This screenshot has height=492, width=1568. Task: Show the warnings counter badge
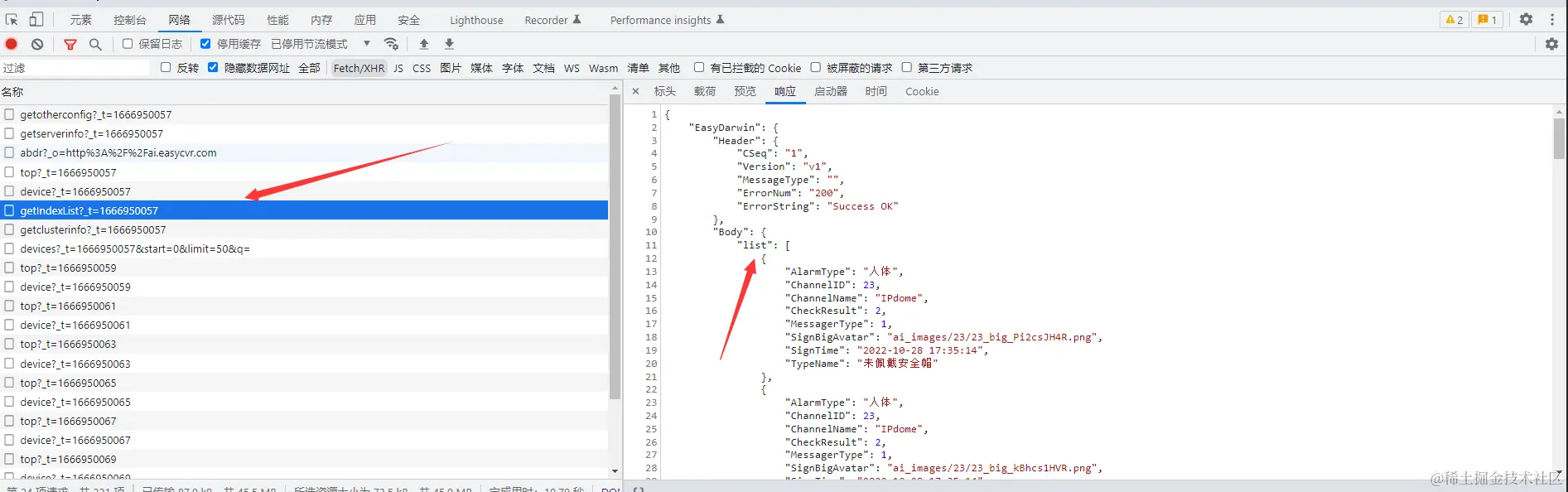click(x=1455, y=20)
